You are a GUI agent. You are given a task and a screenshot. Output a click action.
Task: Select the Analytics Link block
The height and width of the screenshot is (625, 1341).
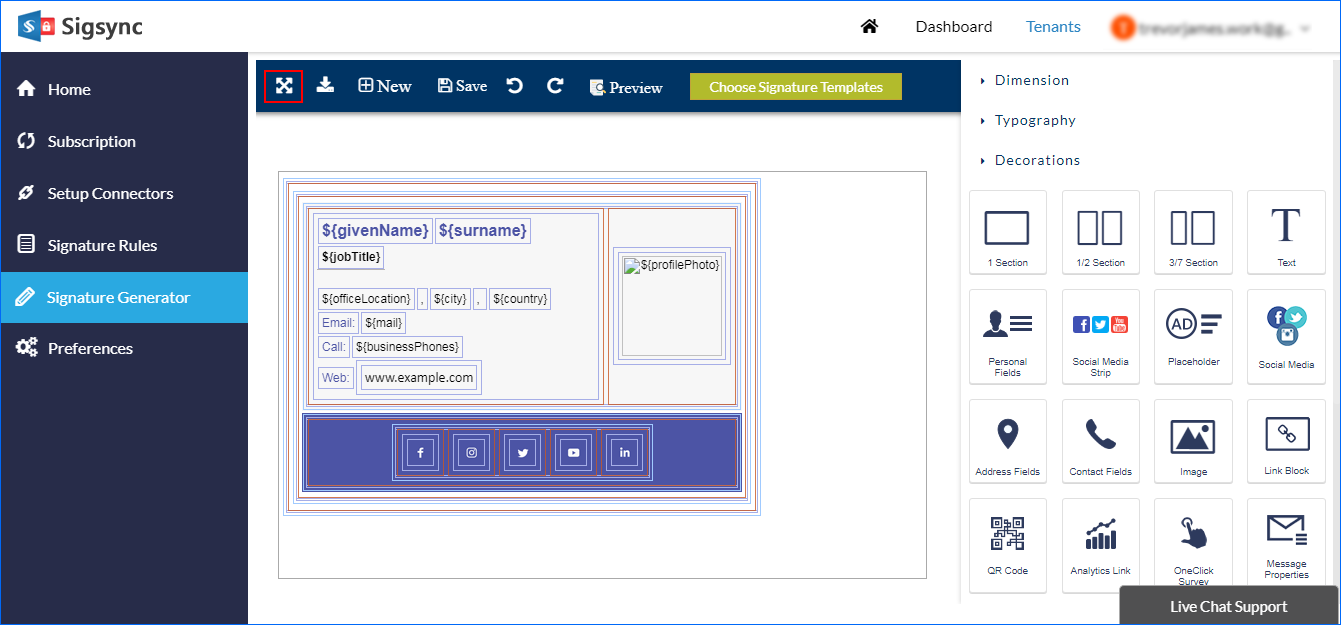[1100, 544]
